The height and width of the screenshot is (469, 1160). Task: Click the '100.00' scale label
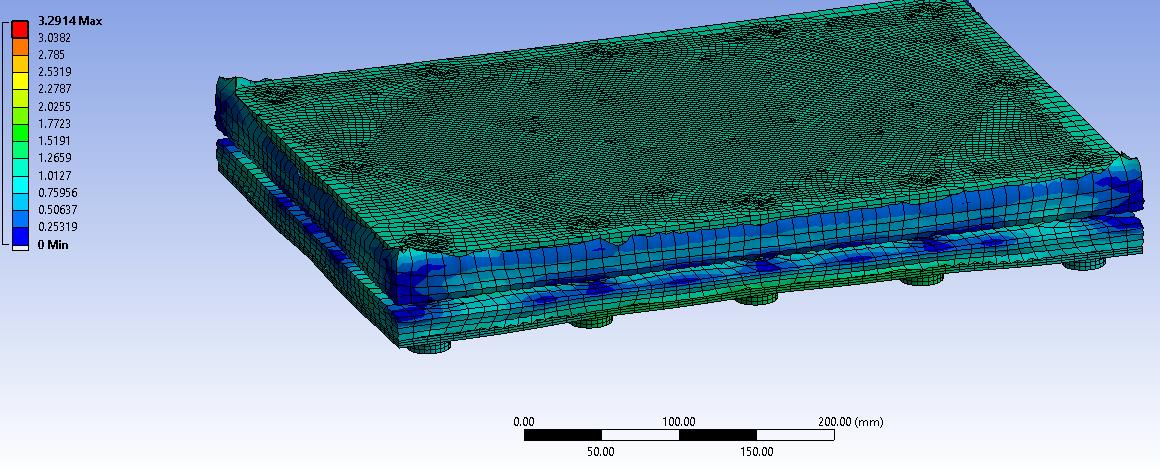point(678,422)
